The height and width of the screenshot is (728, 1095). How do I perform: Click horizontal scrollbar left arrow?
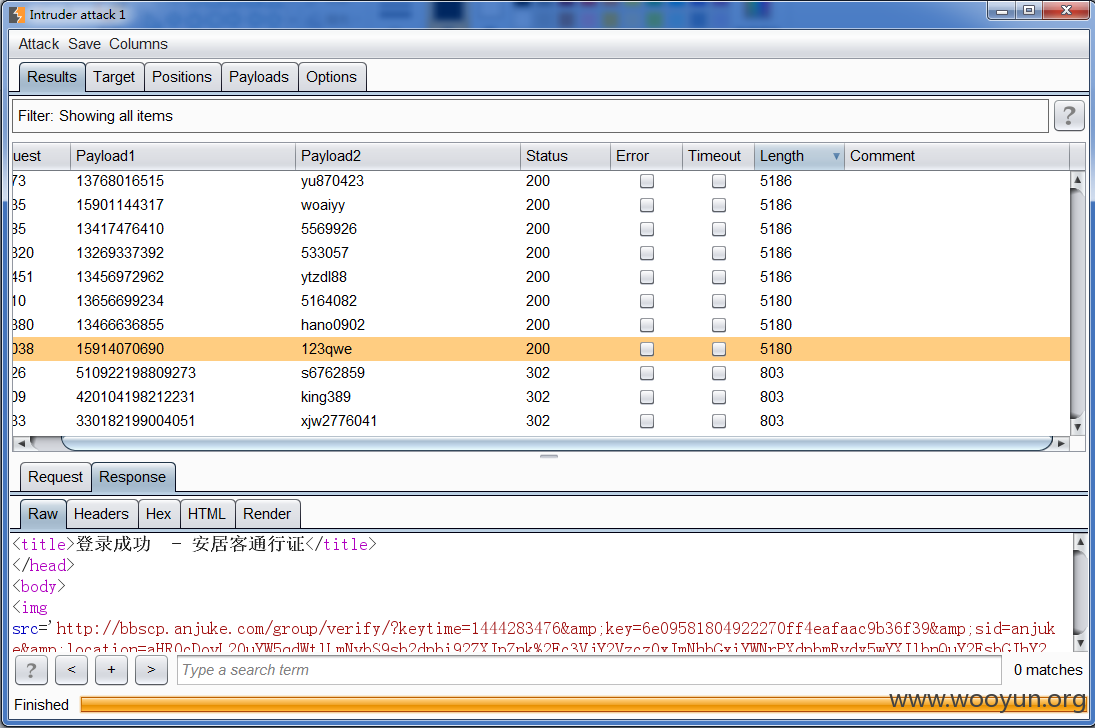point(21,443)
